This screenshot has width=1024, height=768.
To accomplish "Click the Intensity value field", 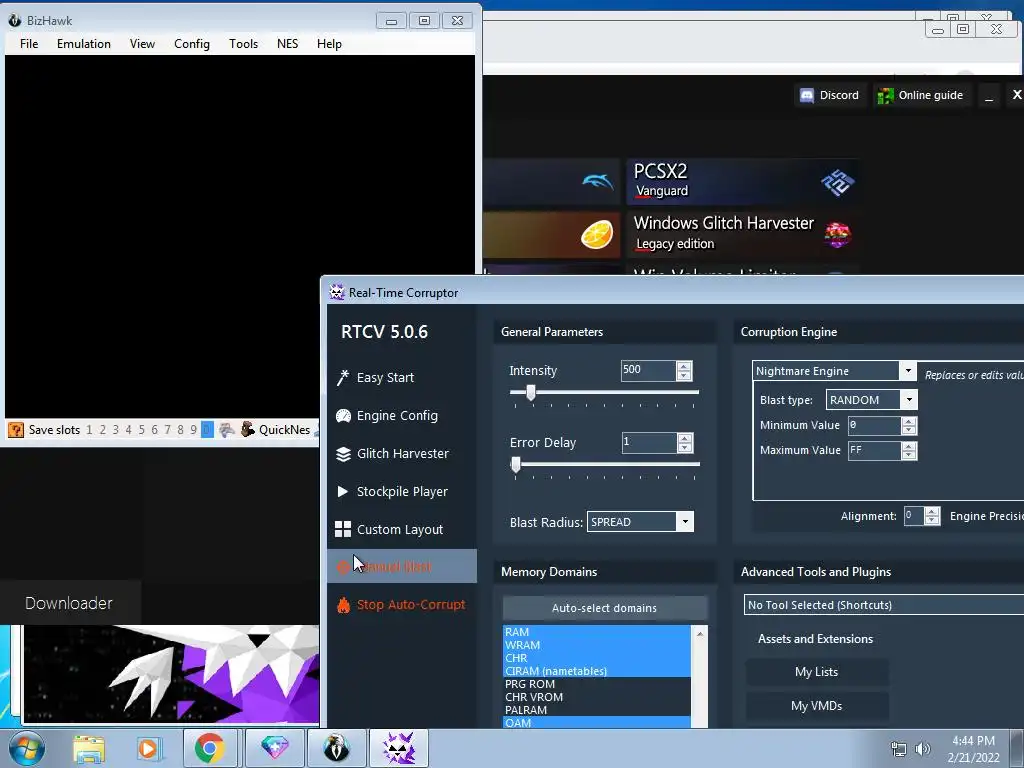I will [x=648, y=371].
